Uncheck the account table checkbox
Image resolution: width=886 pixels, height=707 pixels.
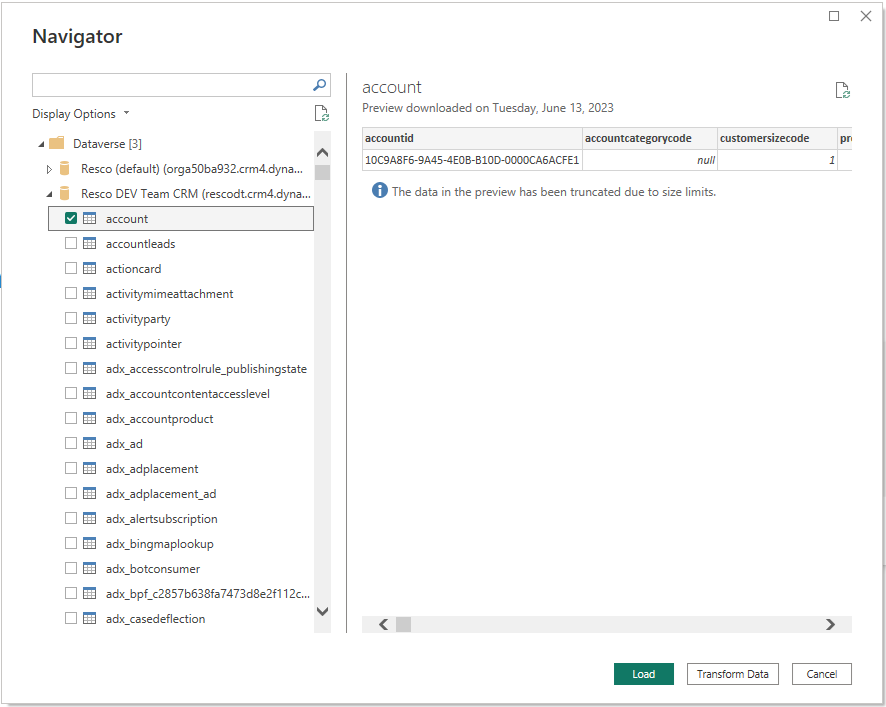coord(71,218)
